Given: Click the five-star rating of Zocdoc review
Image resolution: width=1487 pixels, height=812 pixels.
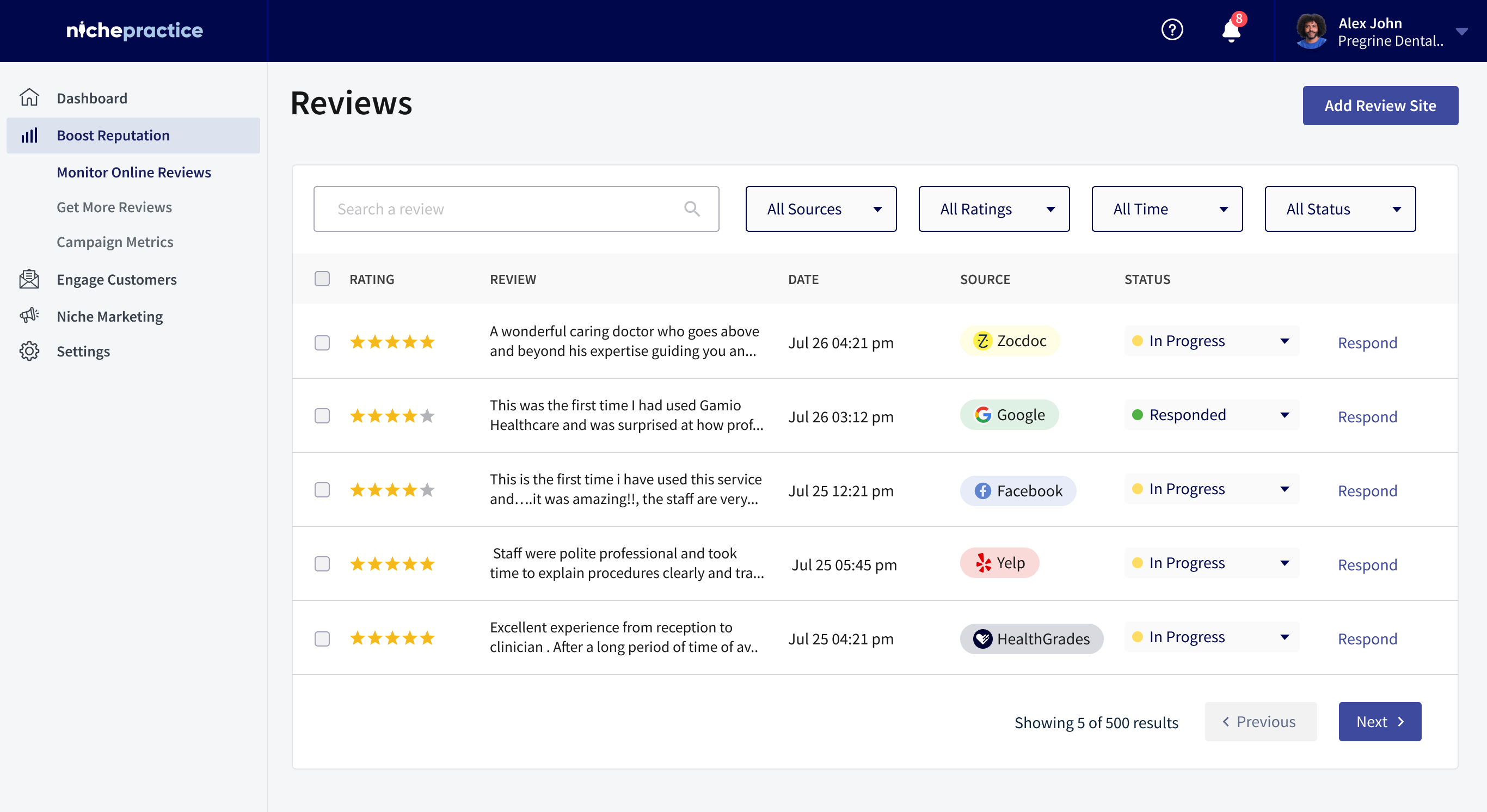Looking at the screenshot, I should coord(392,342).
